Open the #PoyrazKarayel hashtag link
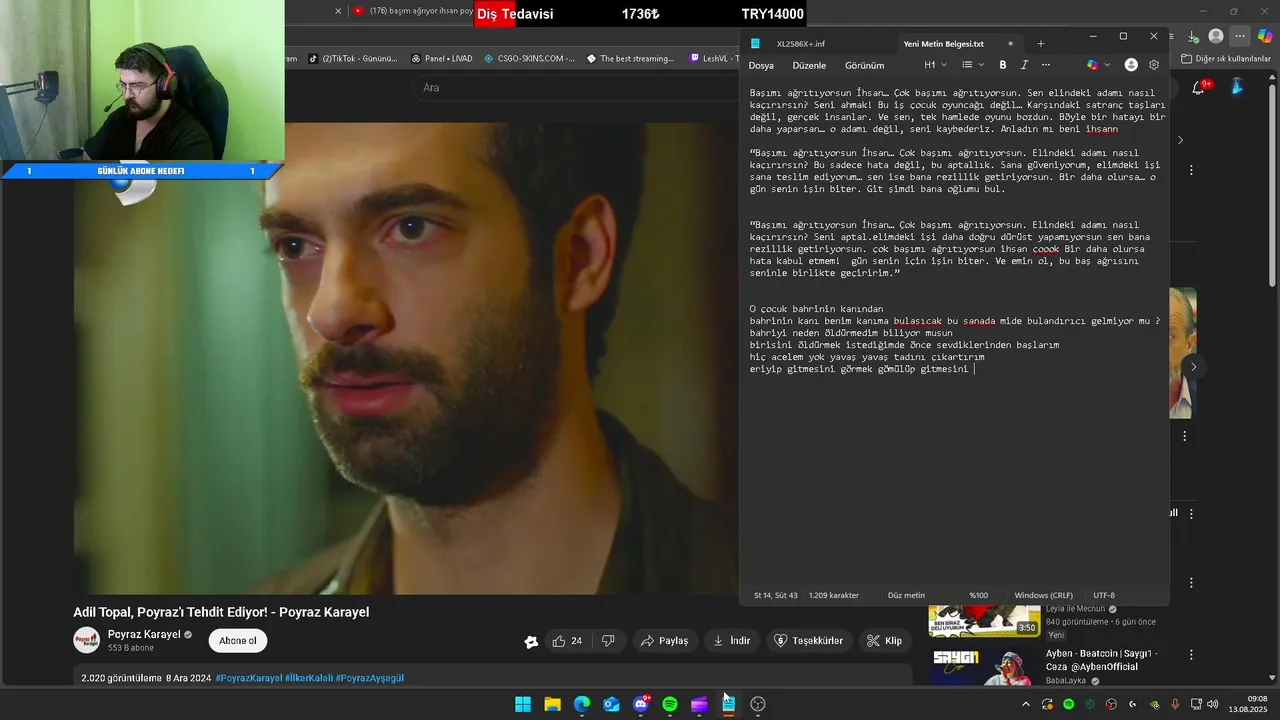This screenshot has height=720, width=1280. pyautogui.click(x=249, y=678)
